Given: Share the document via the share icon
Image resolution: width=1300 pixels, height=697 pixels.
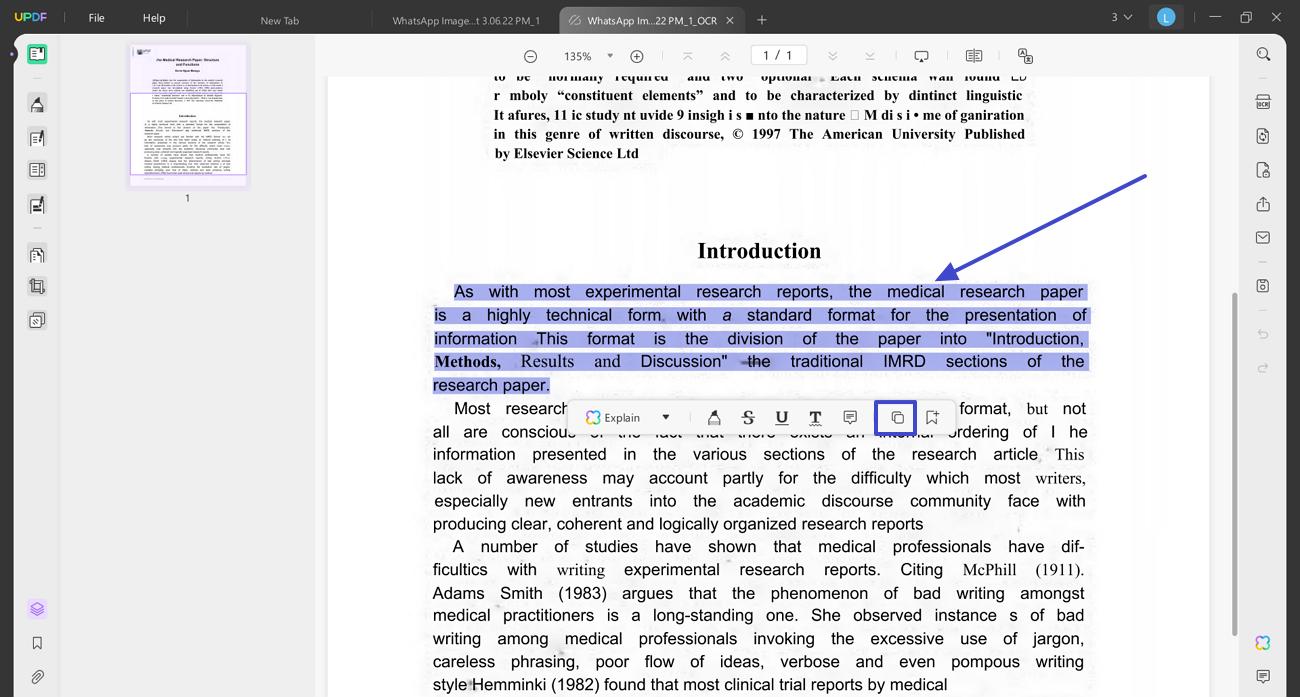Looking at the screenshot, I should click(x=1262, y=203).
